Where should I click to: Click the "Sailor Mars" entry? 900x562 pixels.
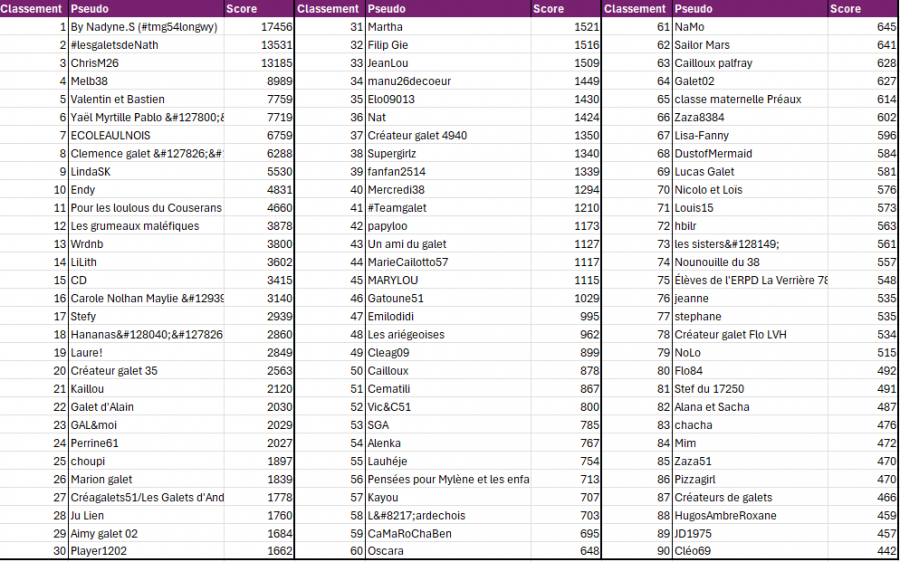pos(702,45)
